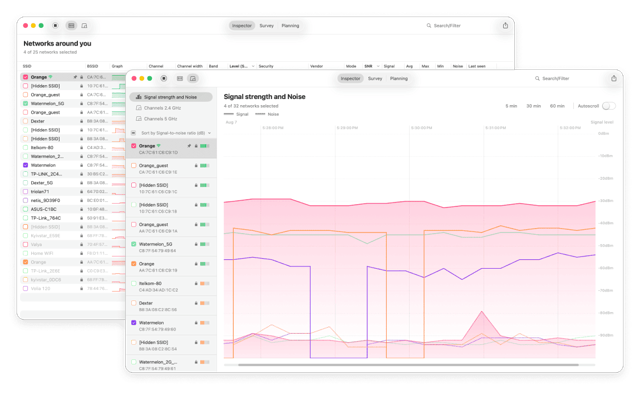Click the Channels 2.4 GHz sidebar icon
The height and width of the screenshot is (395, 640).
click(x=139, y=108)
